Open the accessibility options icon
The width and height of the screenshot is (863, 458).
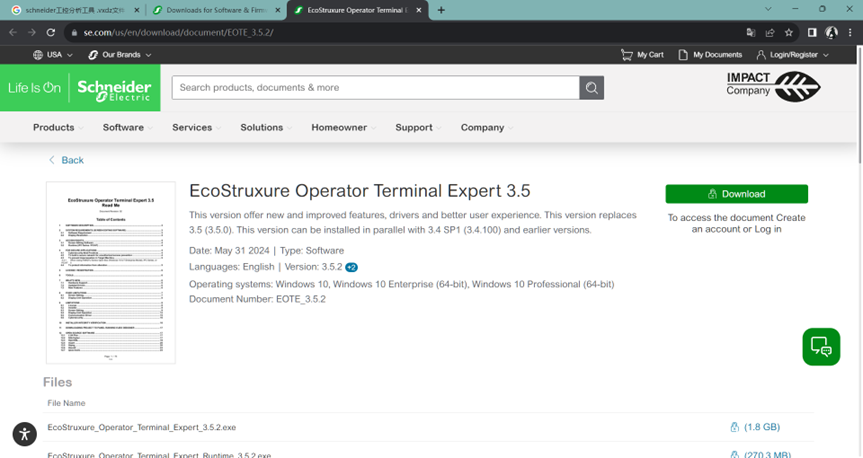[25, 434]
